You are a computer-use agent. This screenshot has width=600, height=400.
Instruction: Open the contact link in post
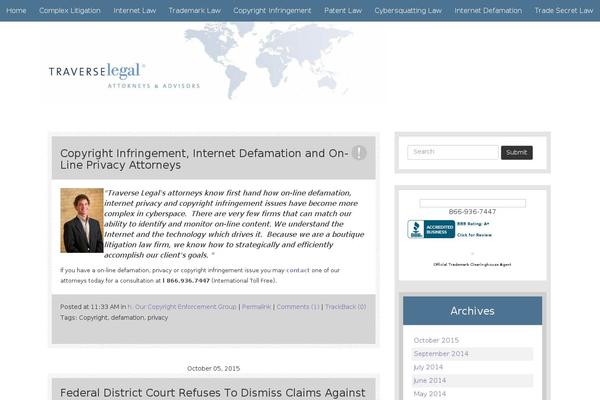coord(298,270)
